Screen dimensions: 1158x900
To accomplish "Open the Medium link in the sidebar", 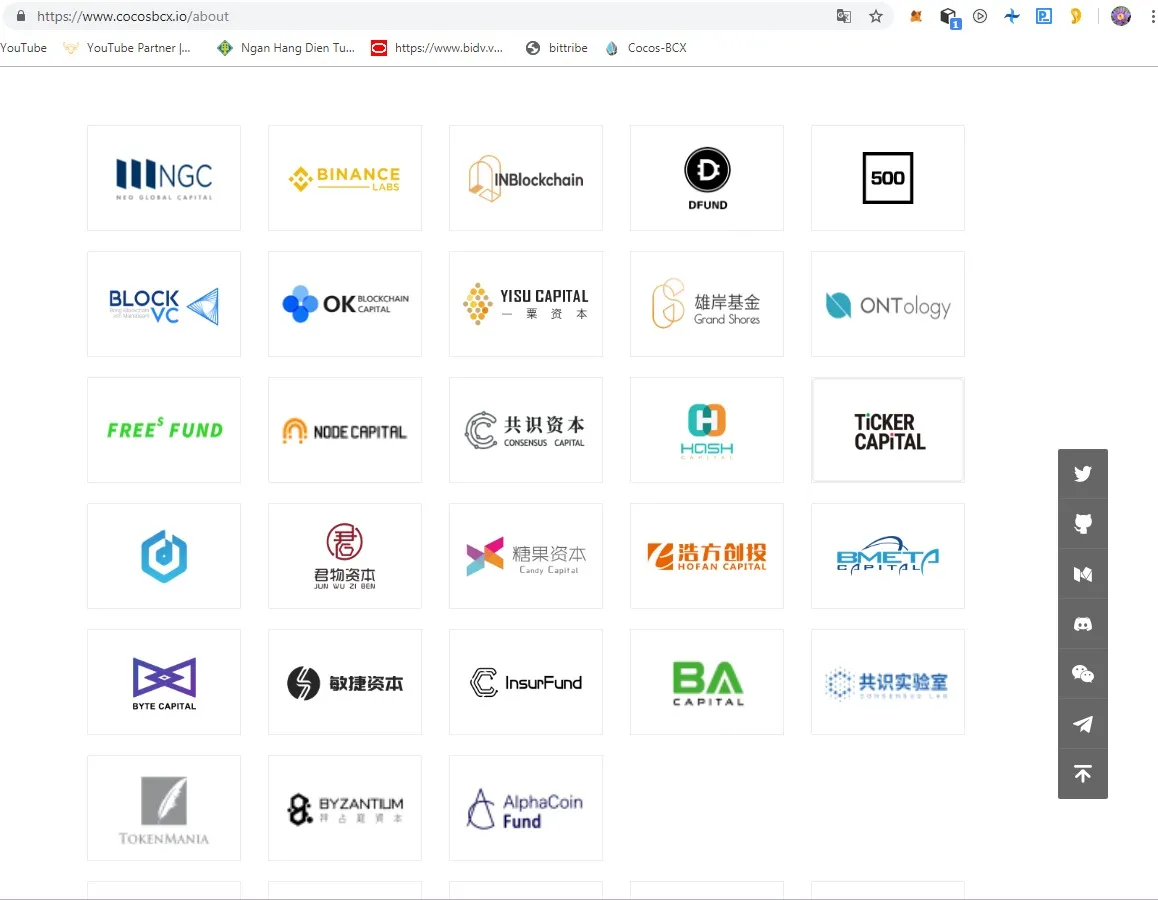I will [x=1083, y=574].
